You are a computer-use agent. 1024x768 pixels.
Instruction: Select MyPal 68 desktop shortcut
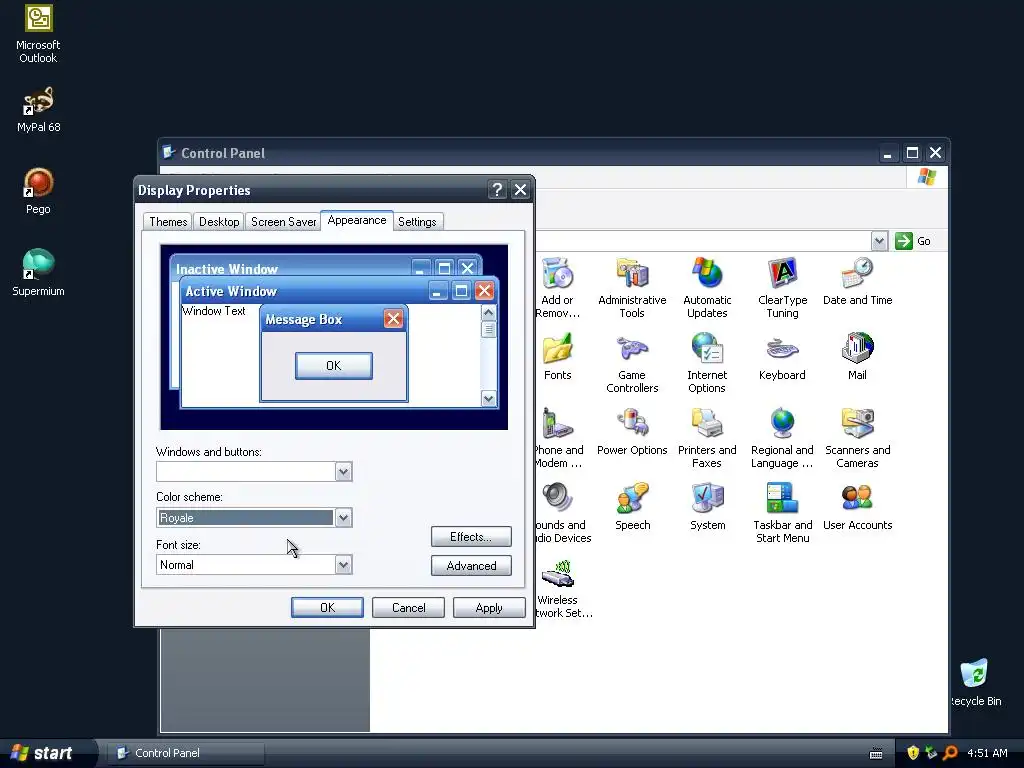pyautogui.click(x=38, y=110)
